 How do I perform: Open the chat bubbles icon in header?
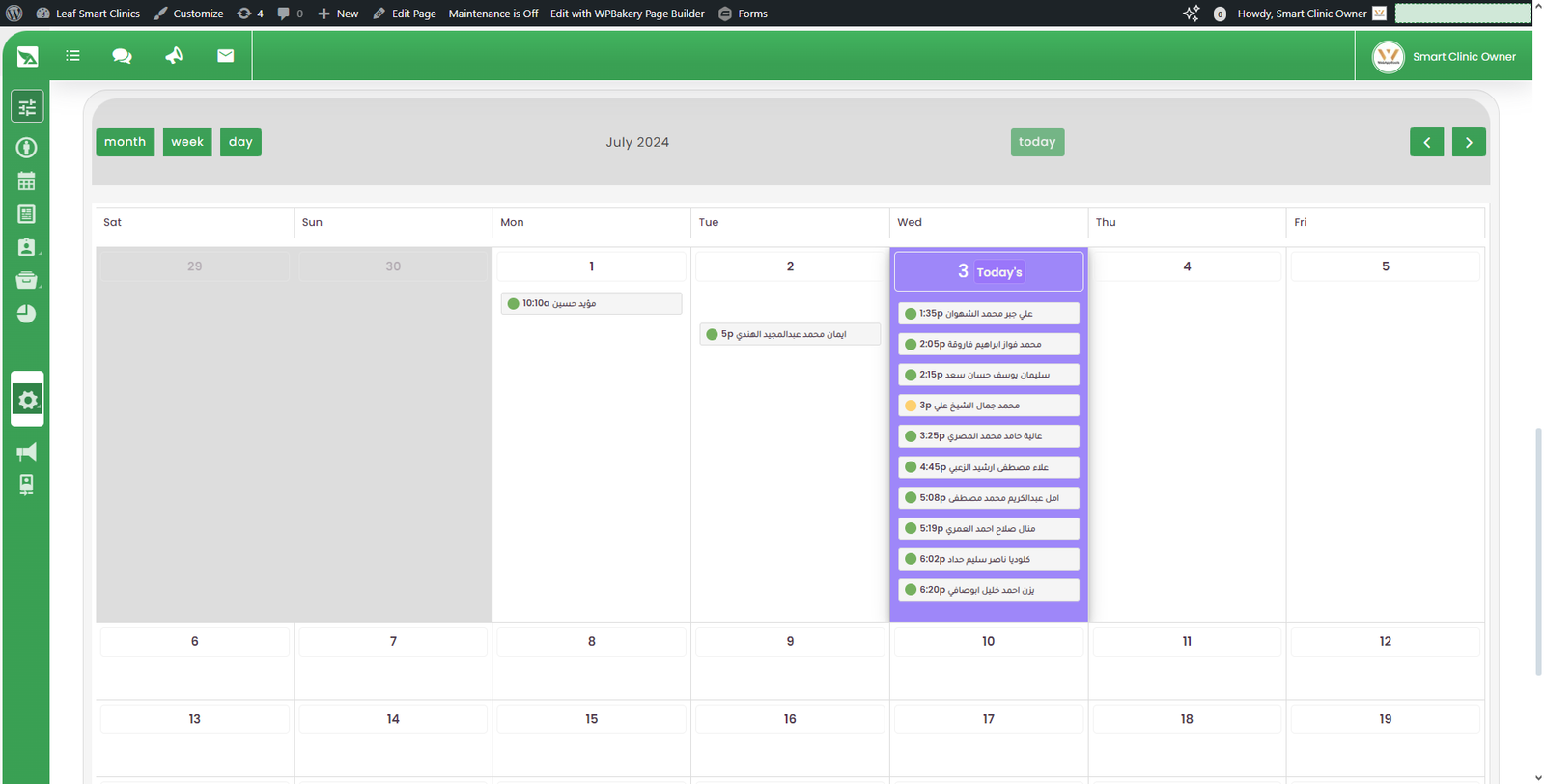pos(122,56)
